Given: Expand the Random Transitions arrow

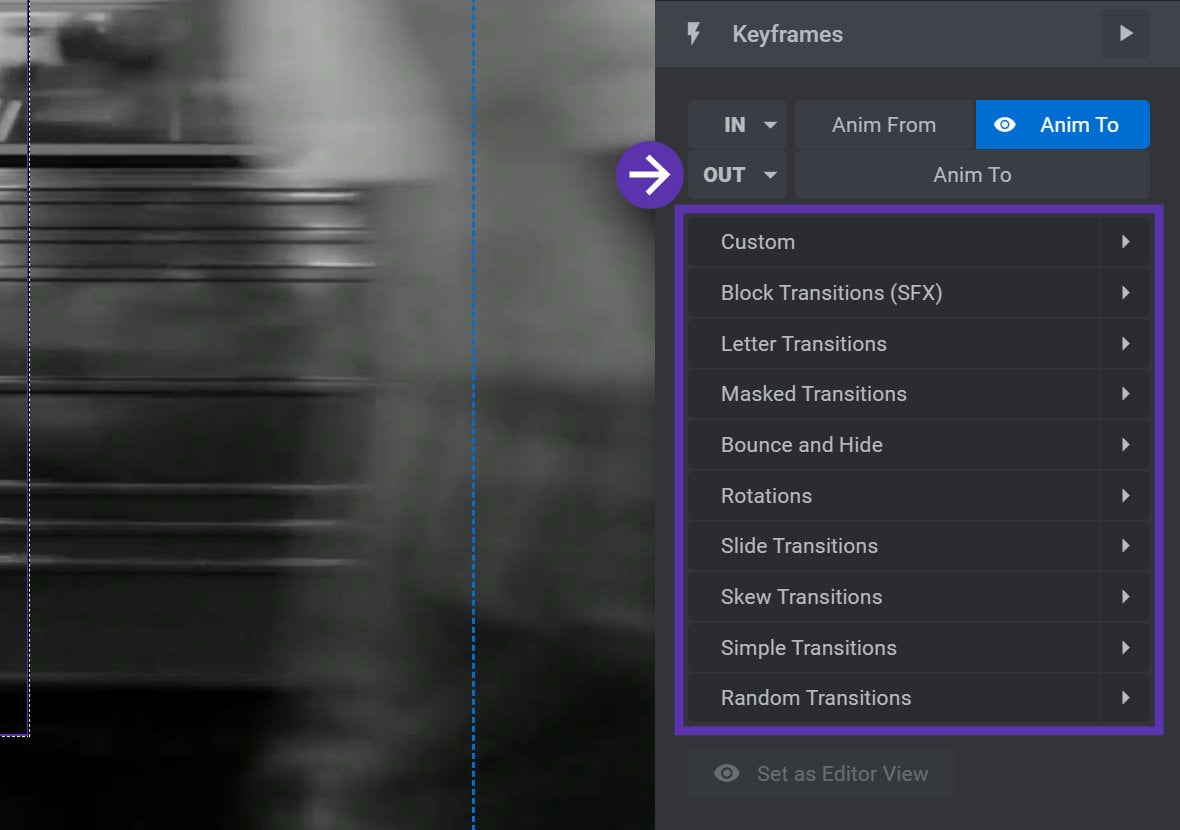Looking at the screenshot, I should pos(1125,698).
